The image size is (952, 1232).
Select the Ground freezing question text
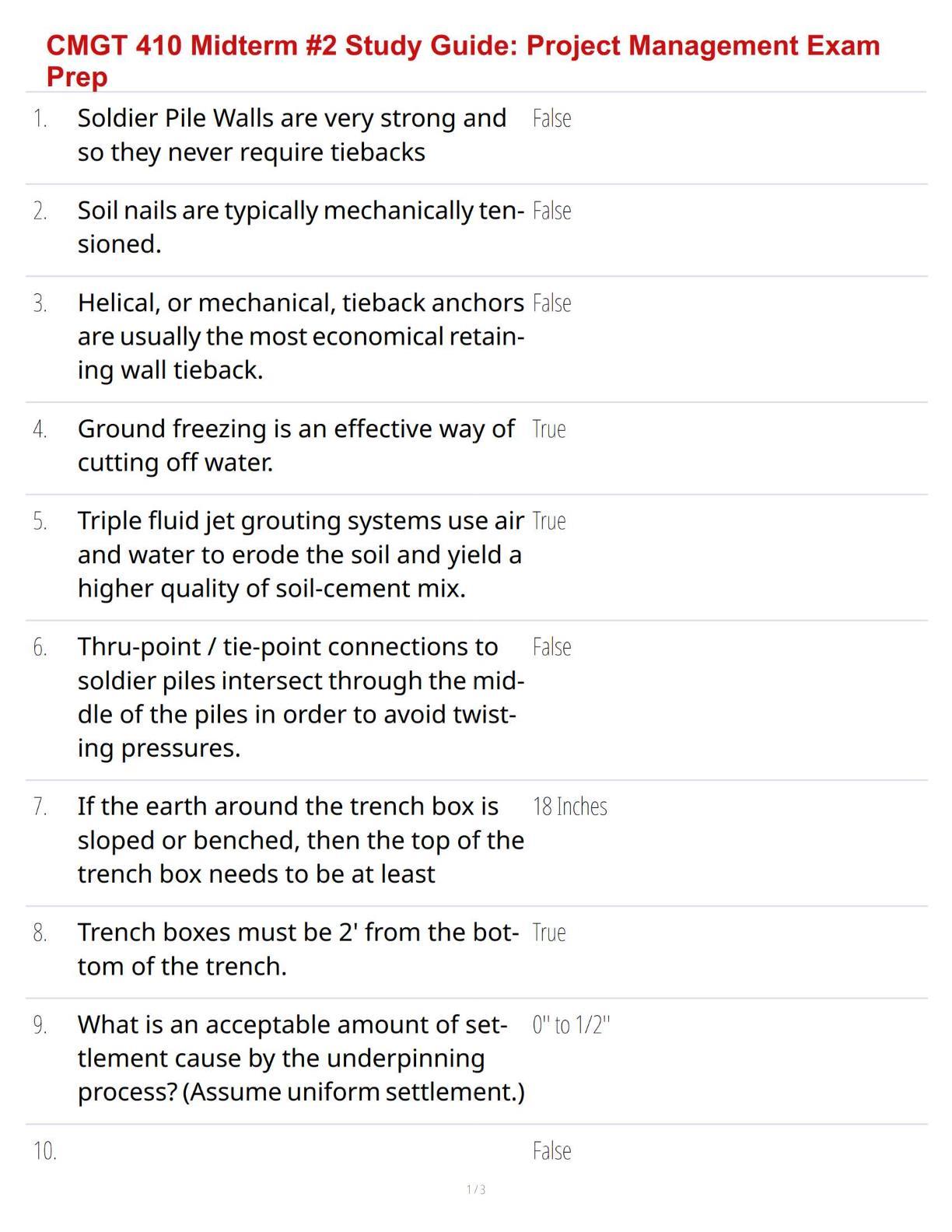click(296, 445)
